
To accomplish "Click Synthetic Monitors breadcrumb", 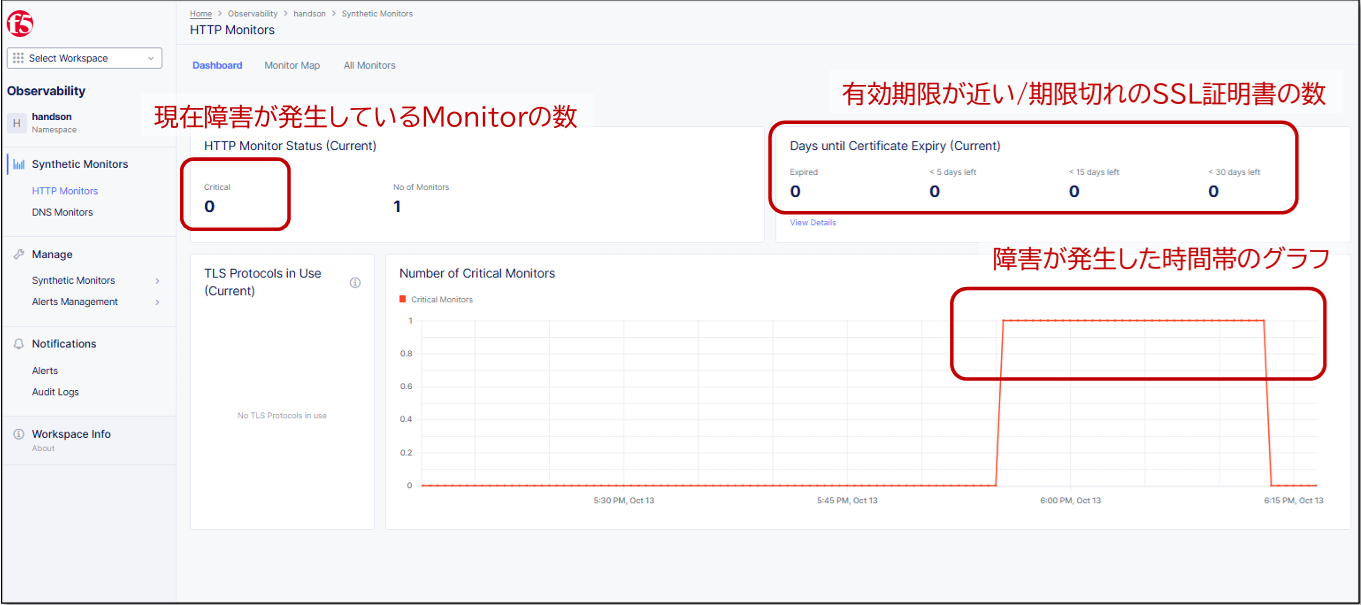I will tap(377, 14).
